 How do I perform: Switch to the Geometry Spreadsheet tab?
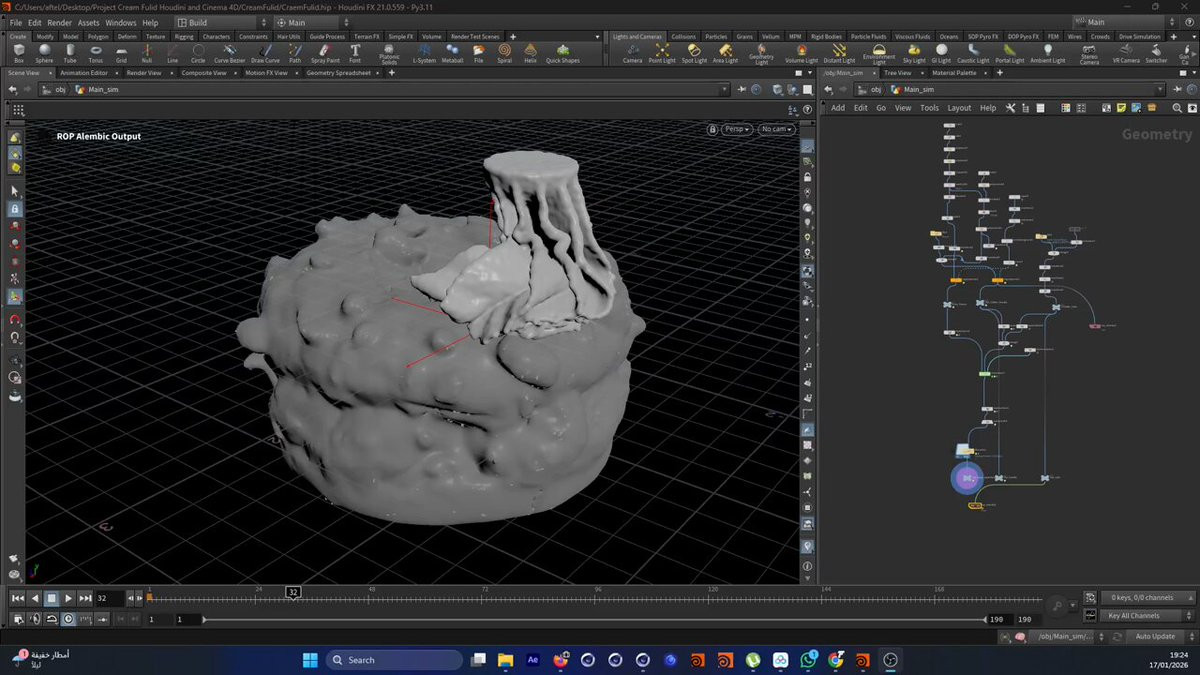(x=338, y=73)
